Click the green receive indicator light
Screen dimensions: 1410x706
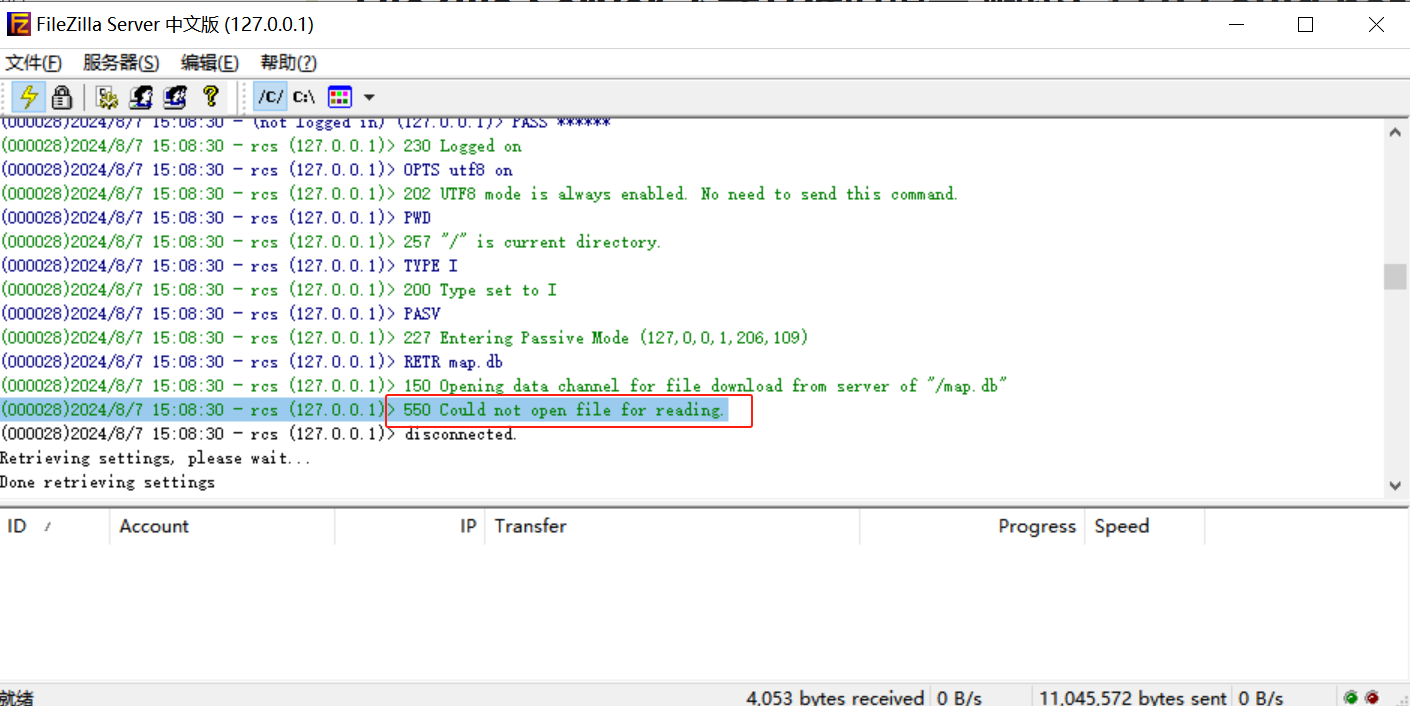[1351, 697]
